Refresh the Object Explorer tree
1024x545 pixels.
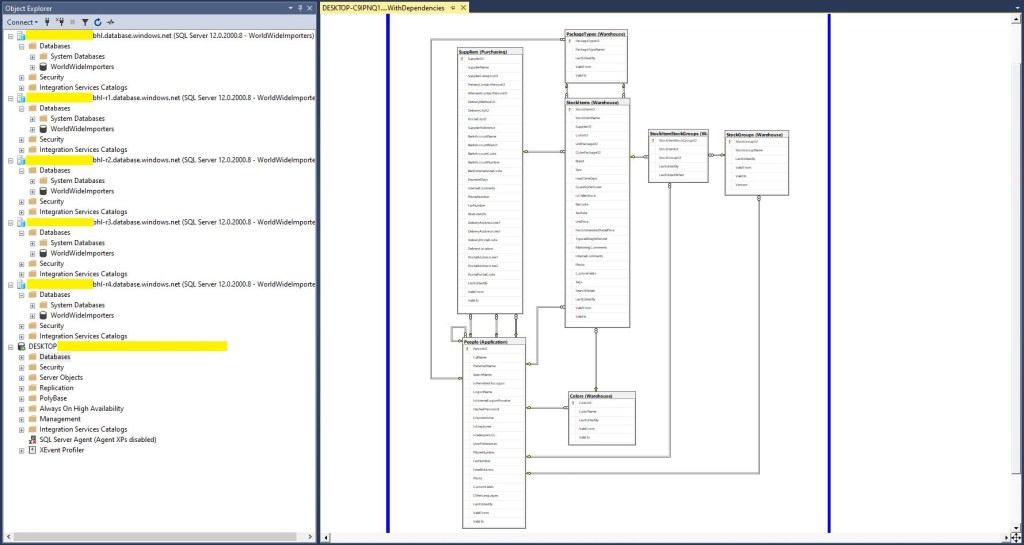[x=97, y=21]
